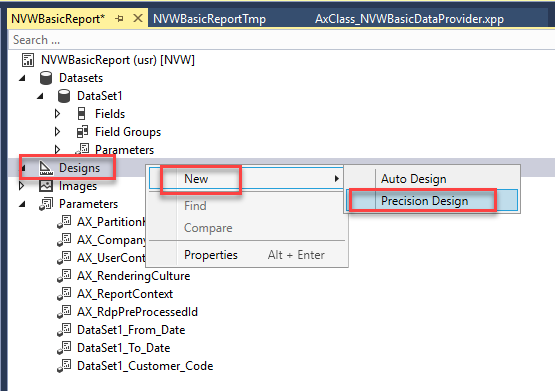Focus the Search input field

tap(282, 40)
